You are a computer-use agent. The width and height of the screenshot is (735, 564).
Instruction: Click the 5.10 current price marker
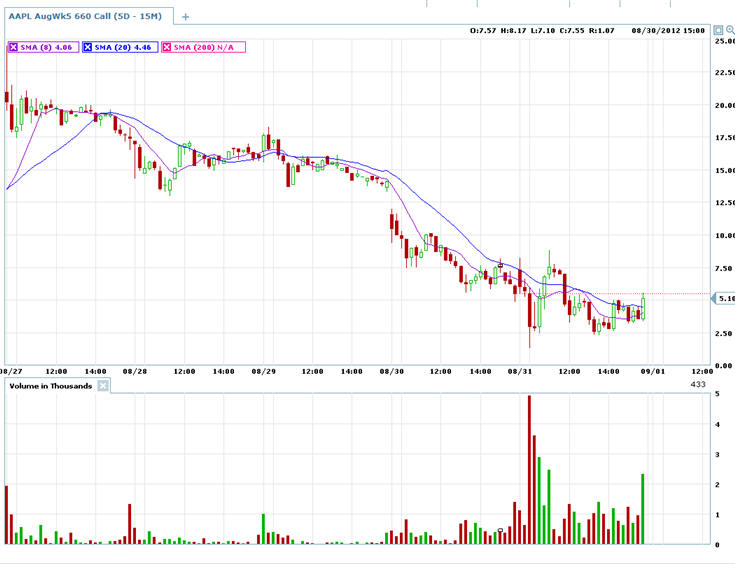coord(724,298)
